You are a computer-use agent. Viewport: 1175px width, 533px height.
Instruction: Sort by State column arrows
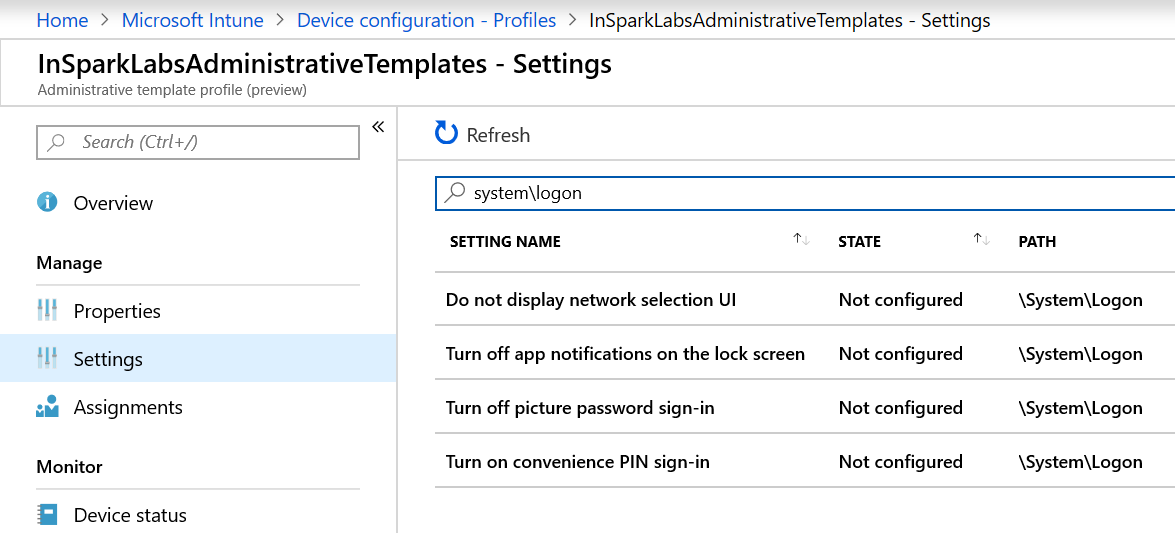[x=981, y=240]
